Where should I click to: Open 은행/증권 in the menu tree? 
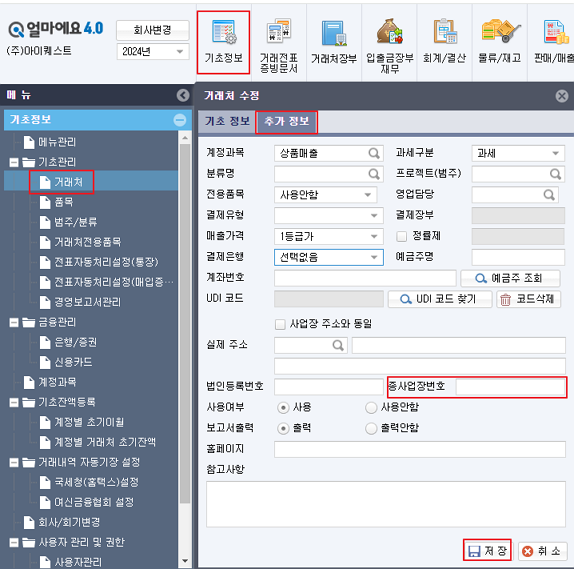point(68,342)
